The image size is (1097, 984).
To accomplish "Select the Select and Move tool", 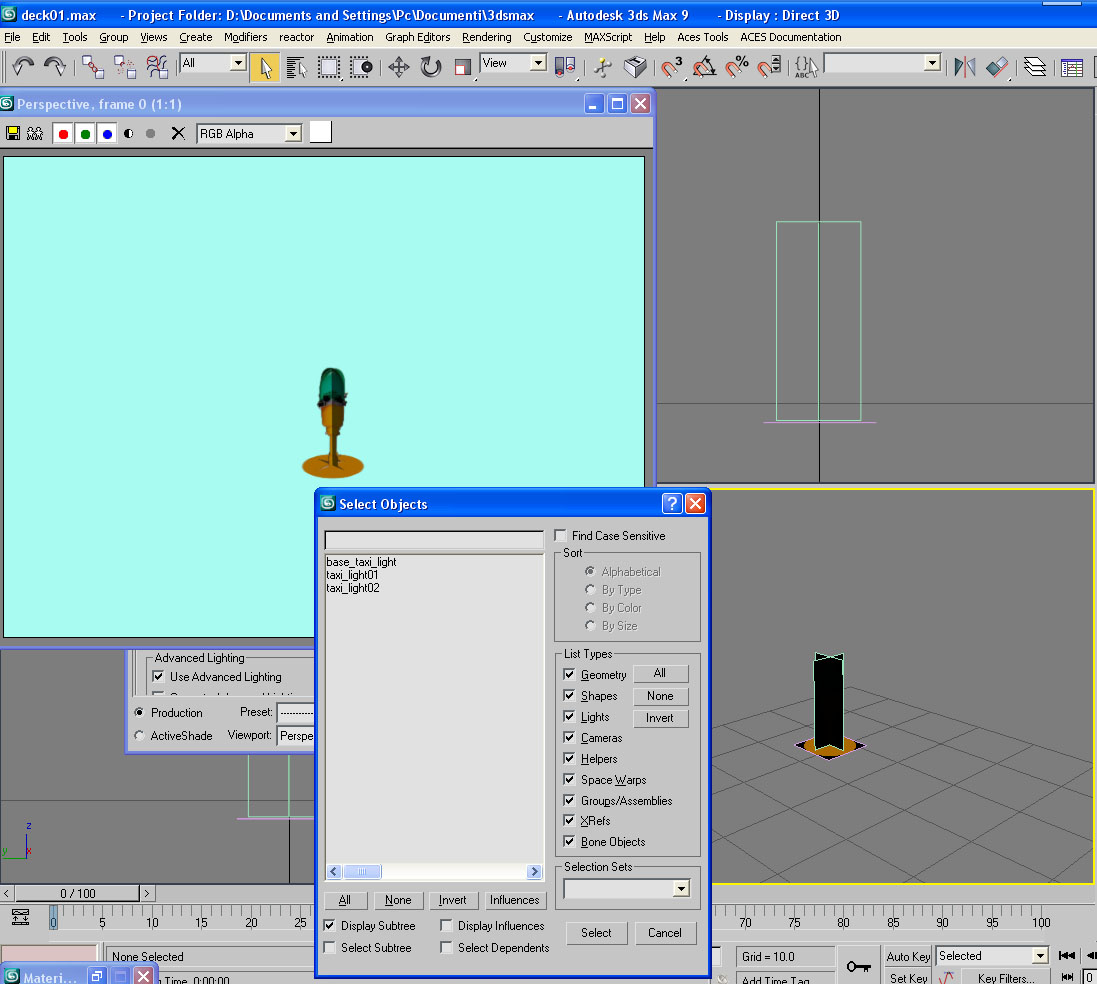I will pyautogui.click(x=398, y=67).
